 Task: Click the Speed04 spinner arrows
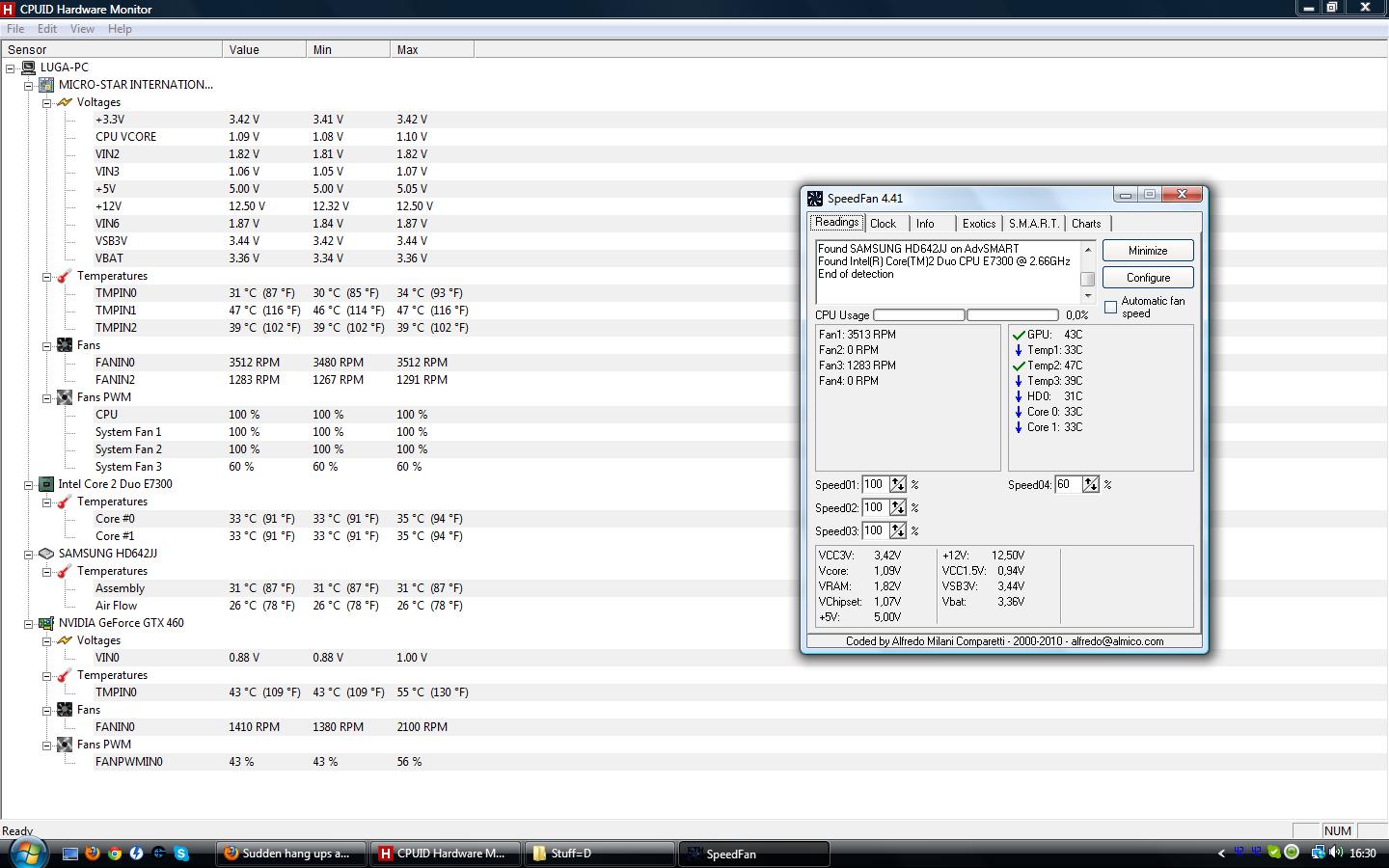pos(1091,484)
